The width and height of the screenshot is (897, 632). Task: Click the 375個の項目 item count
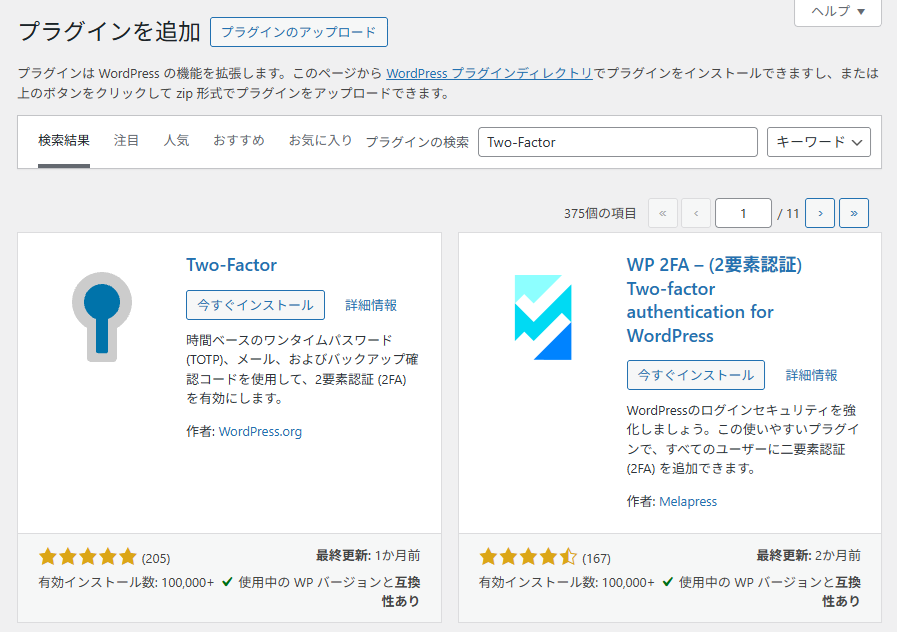coord(600,214)
